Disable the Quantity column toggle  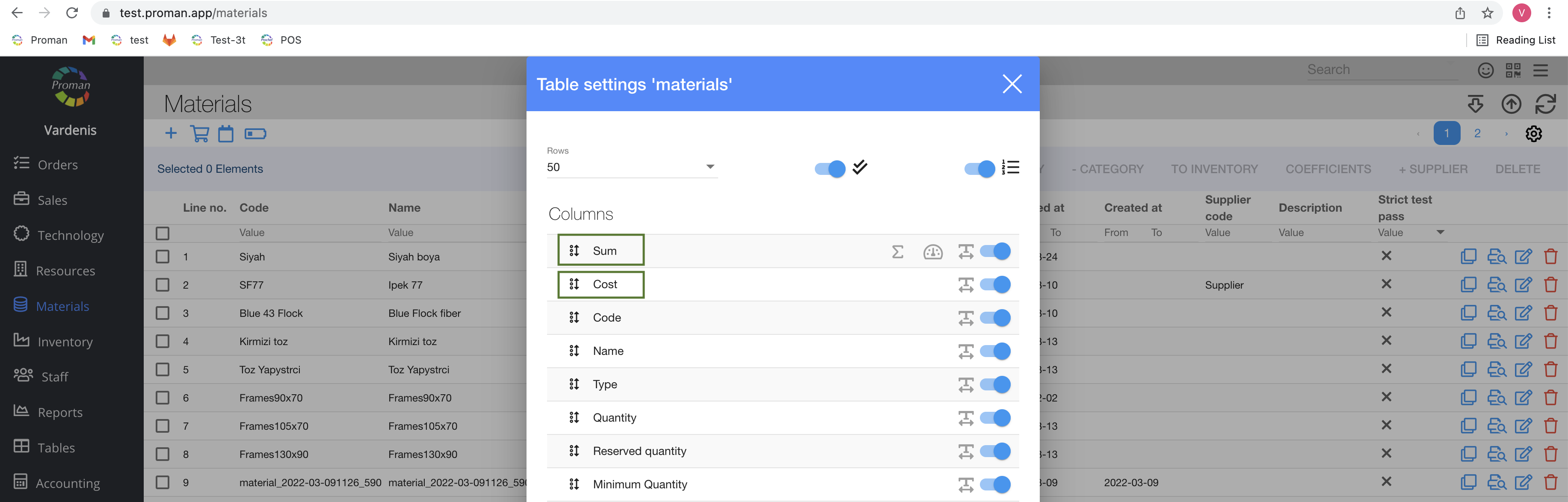(994, 417)
